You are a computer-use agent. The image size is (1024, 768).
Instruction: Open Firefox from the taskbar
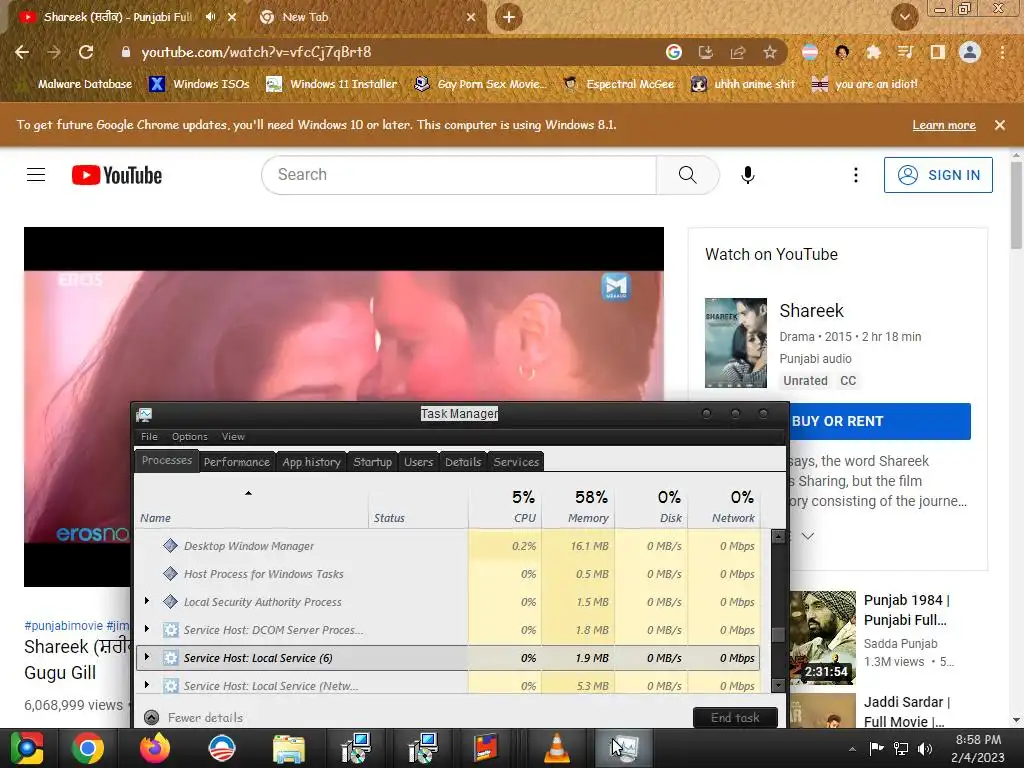tap(155, 748)
